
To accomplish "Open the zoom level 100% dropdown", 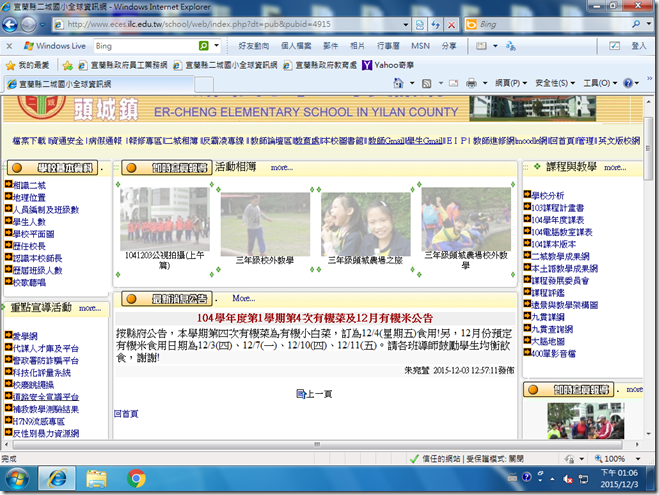I will pos(638,459).
